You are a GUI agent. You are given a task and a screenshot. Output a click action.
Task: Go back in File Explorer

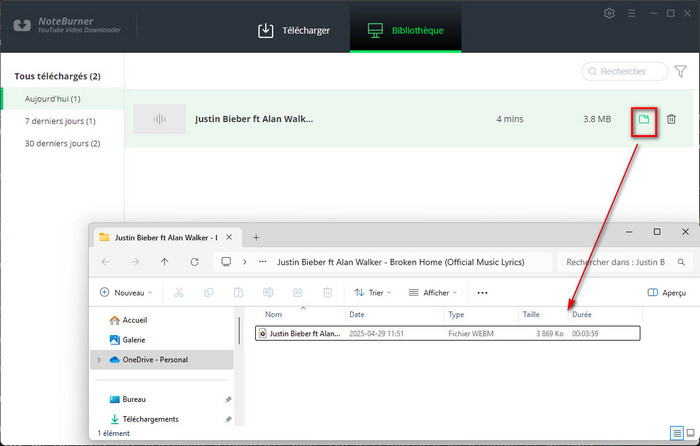105,262
